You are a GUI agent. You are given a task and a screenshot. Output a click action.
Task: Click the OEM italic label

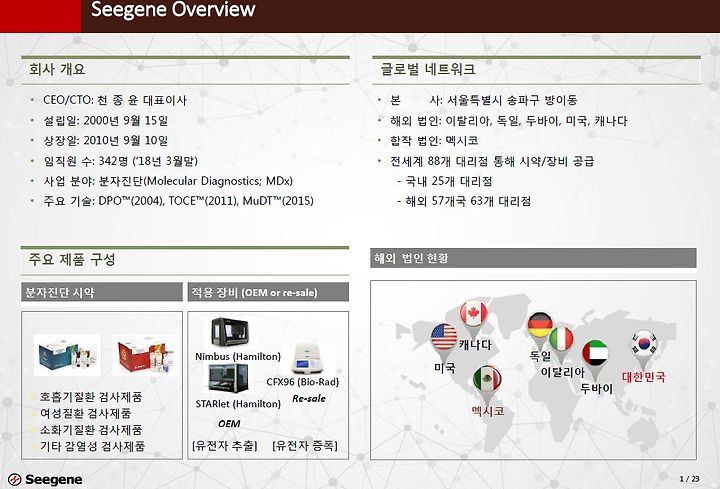point(229,424)
